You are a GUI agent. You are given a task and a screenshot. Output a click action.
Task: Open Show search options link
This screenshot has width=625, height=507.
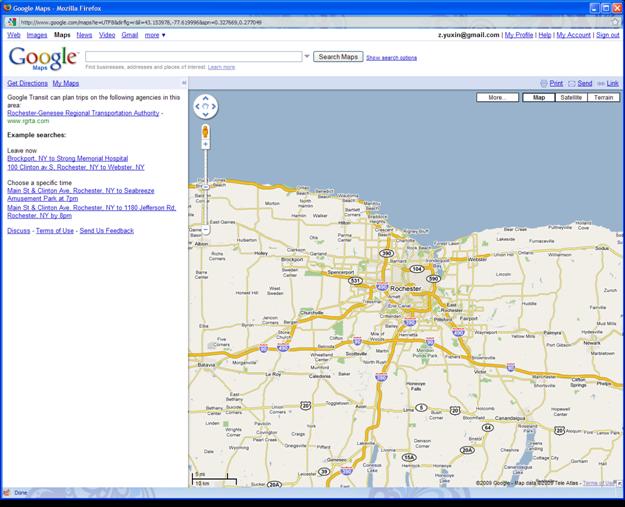[x=391, y=58]
